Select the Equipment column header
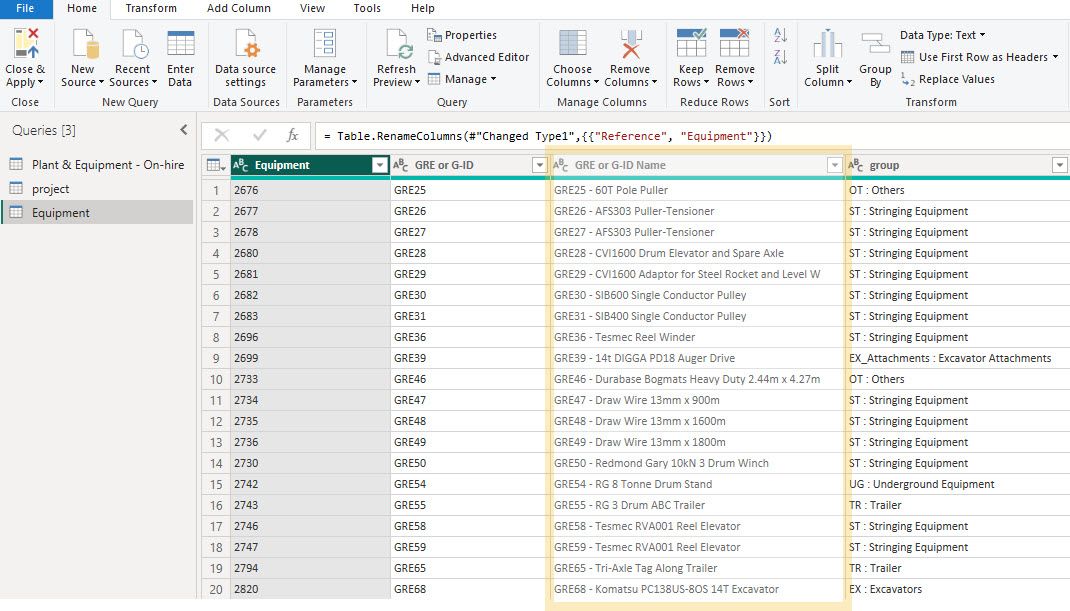This screenshot has width=1070, height=611. click(x=310, y=165)
